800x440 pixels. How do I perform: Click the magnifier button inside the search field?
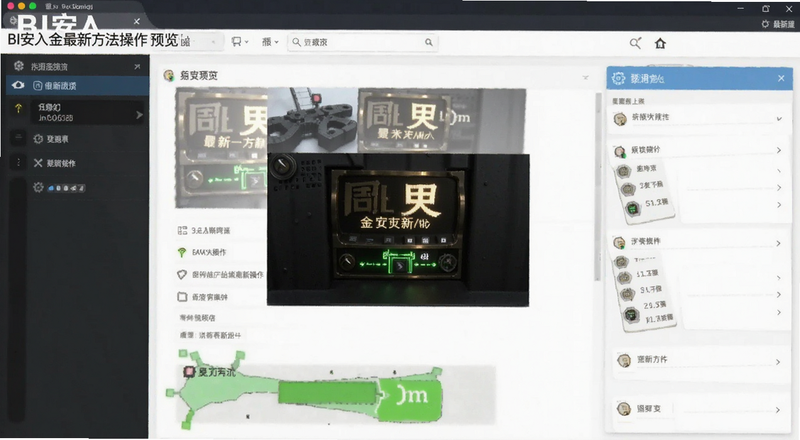(x=429, y=42)
